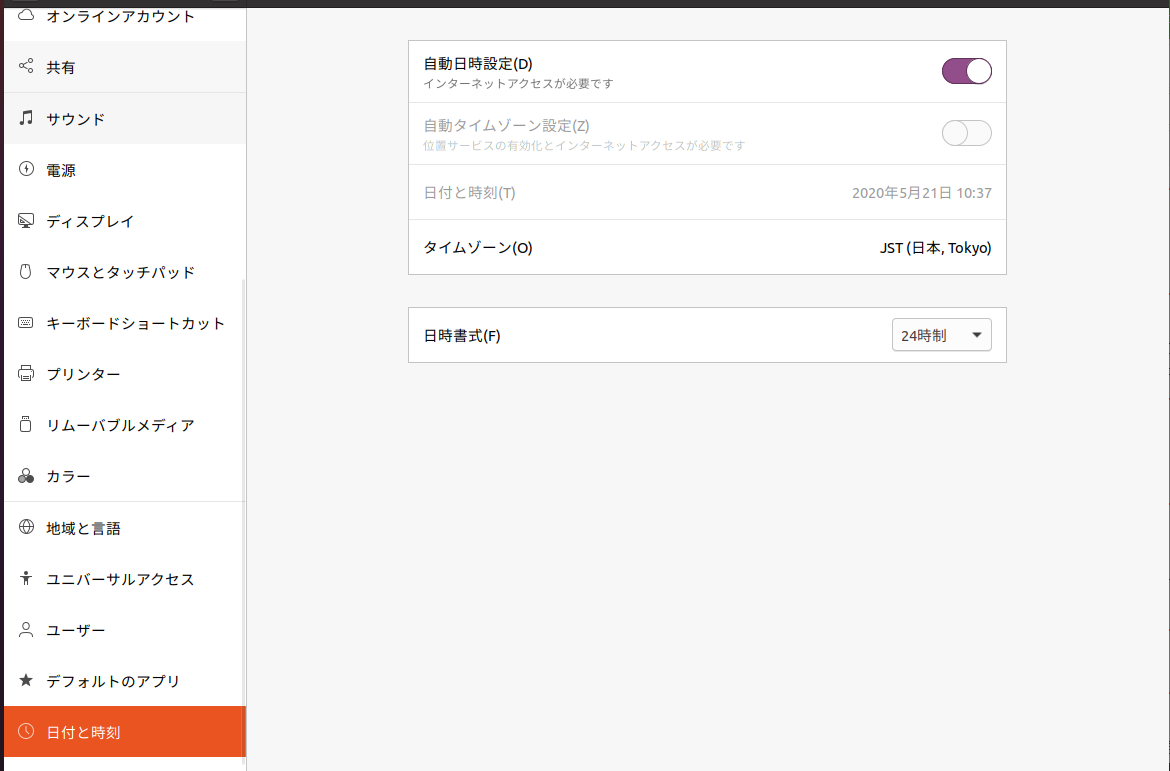The height and width of the screenshot is (771, 1170).
Task: Click the cloud icon for オンラインアカウント
Action: pyautogui.click(x=26, y=14)
